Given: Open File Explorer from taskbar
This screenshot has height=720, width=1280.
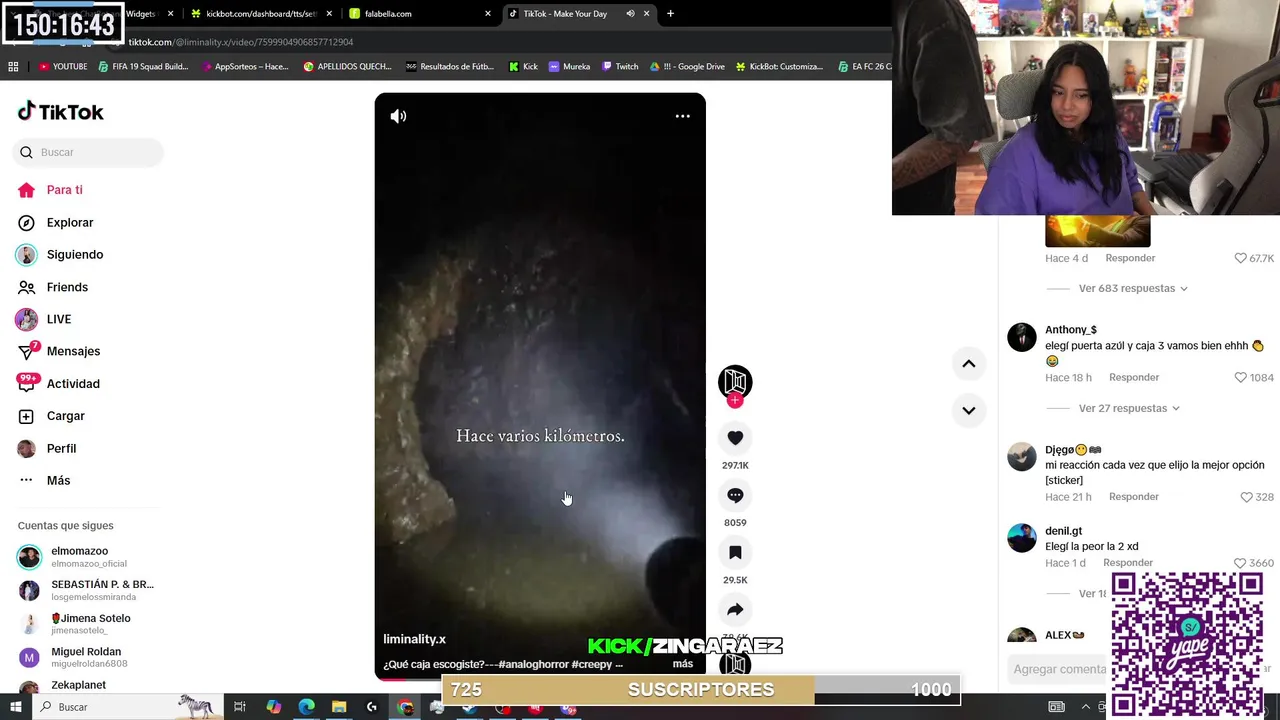Looking at the screenshot, I should 339,707.
